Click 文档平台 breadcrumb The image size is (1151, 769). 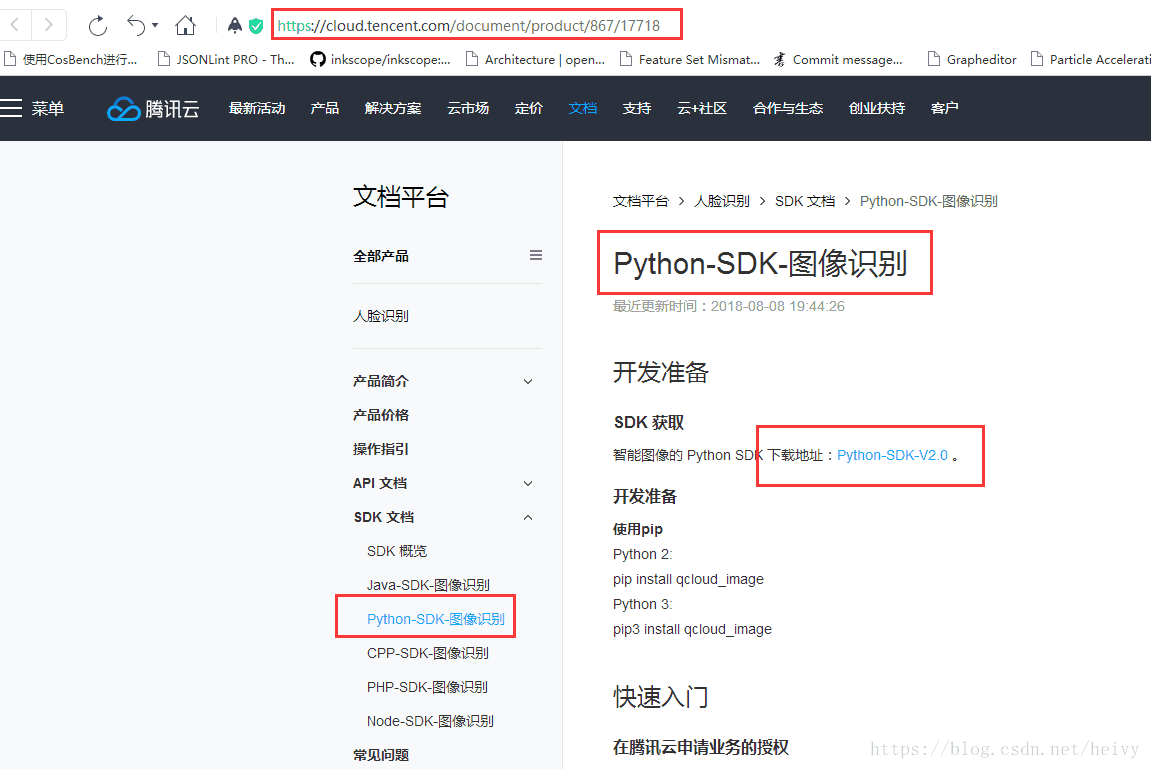[641, 201]
